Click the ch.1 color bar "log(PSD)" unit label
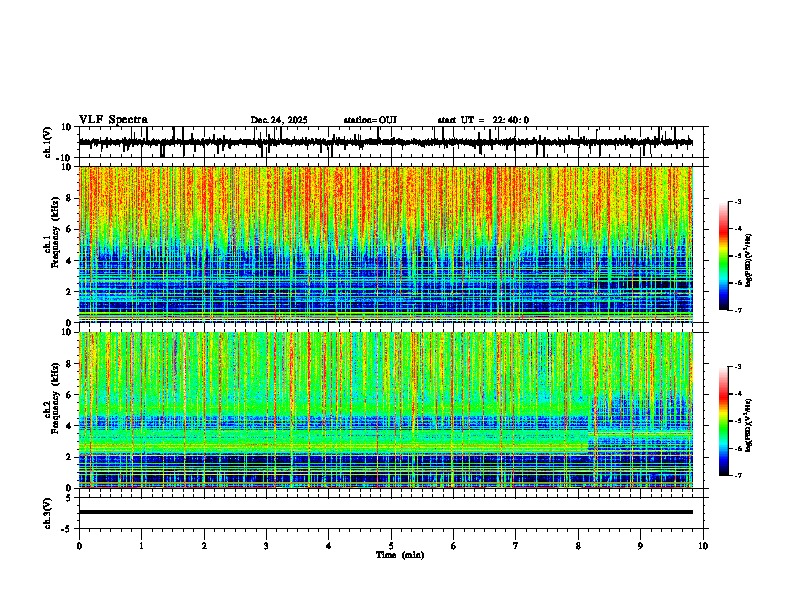This screenshot has height=612, width=792. pyautogui.click(x=749, y=260)
